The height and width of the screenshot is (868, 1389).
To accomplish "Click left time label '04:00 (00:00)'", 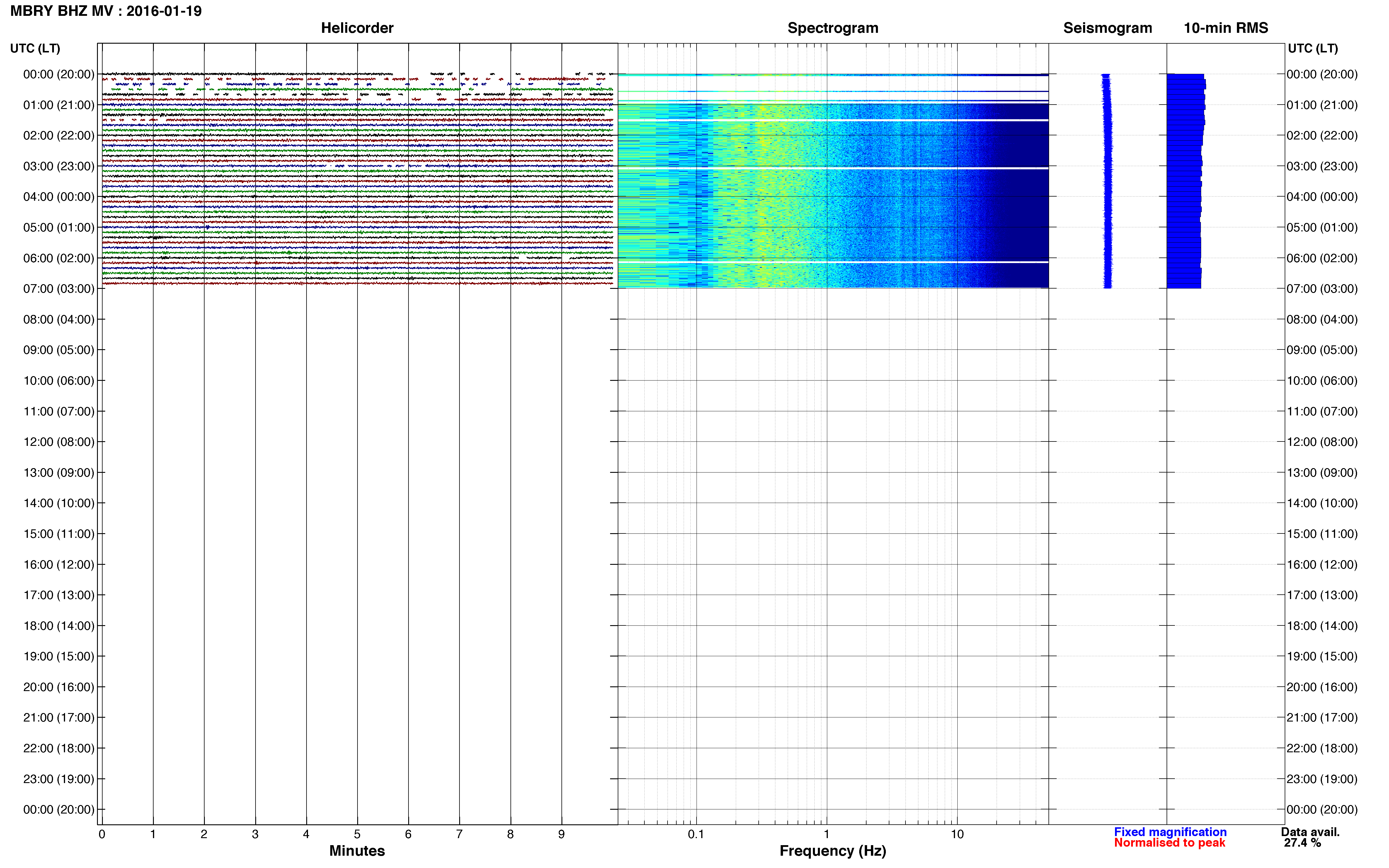I will [x=59, y=197].
